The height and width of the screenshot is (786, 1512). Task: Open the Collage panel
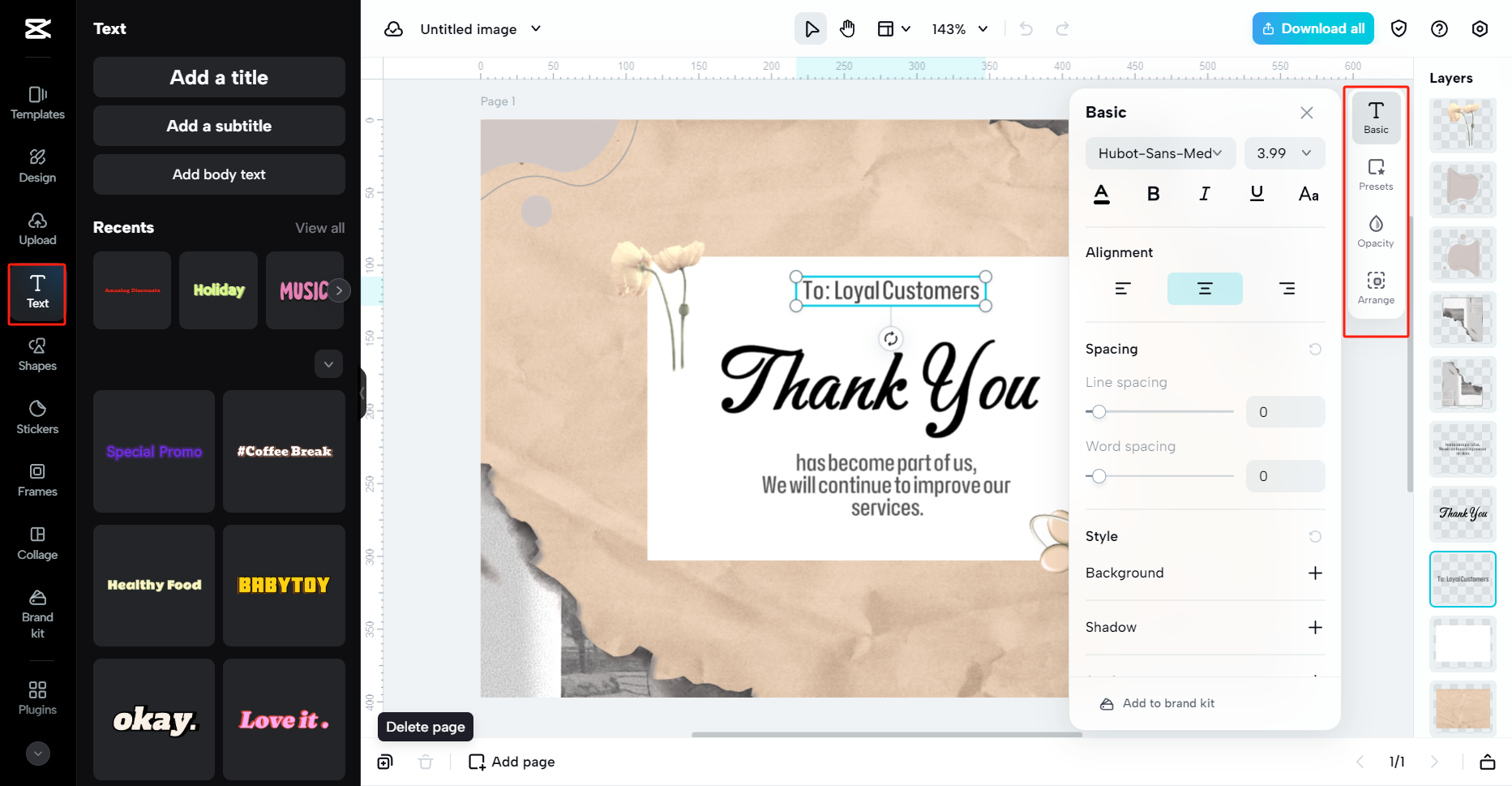[x=36, y=543]
